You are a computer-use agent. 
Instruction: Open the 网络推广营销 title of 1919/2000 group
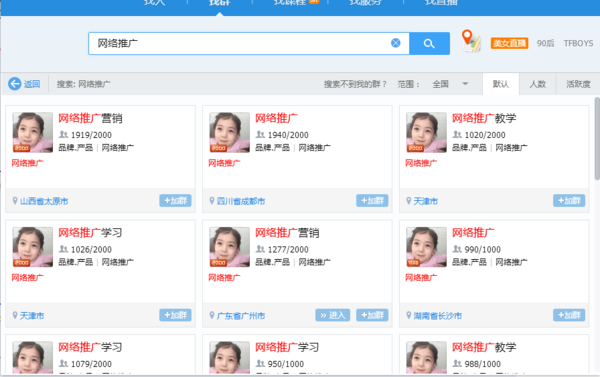(90, 118)
